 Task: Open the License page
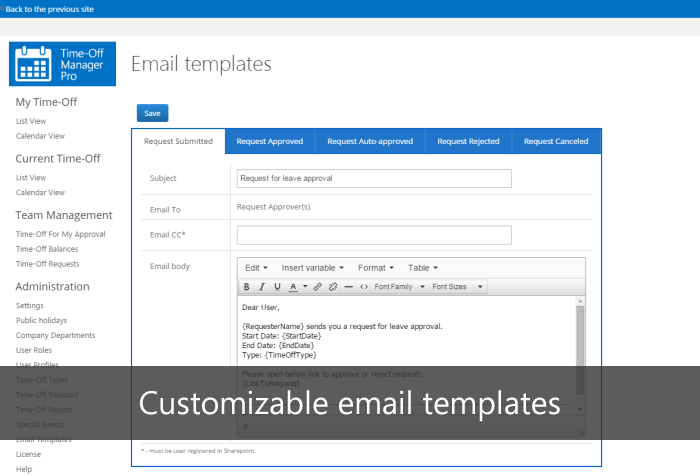pyautogui.click(x=28, y=454)
